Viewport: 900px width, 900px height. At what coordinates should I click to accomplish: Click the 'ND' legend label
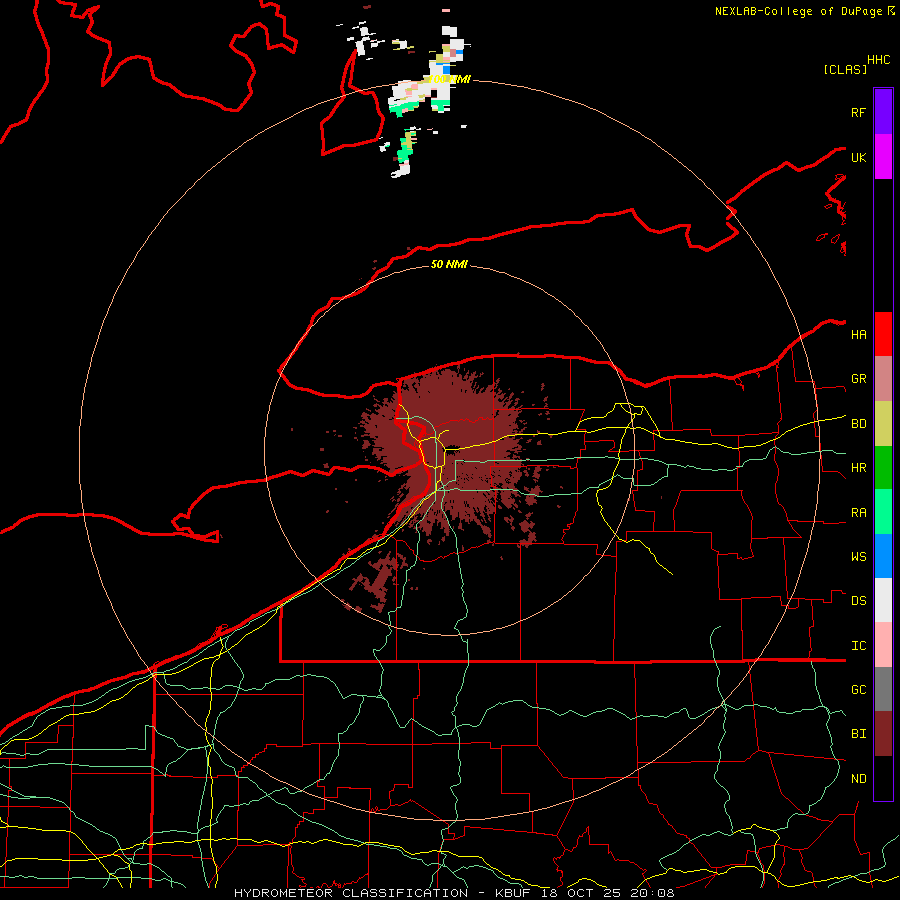click(x=858, y=779)
